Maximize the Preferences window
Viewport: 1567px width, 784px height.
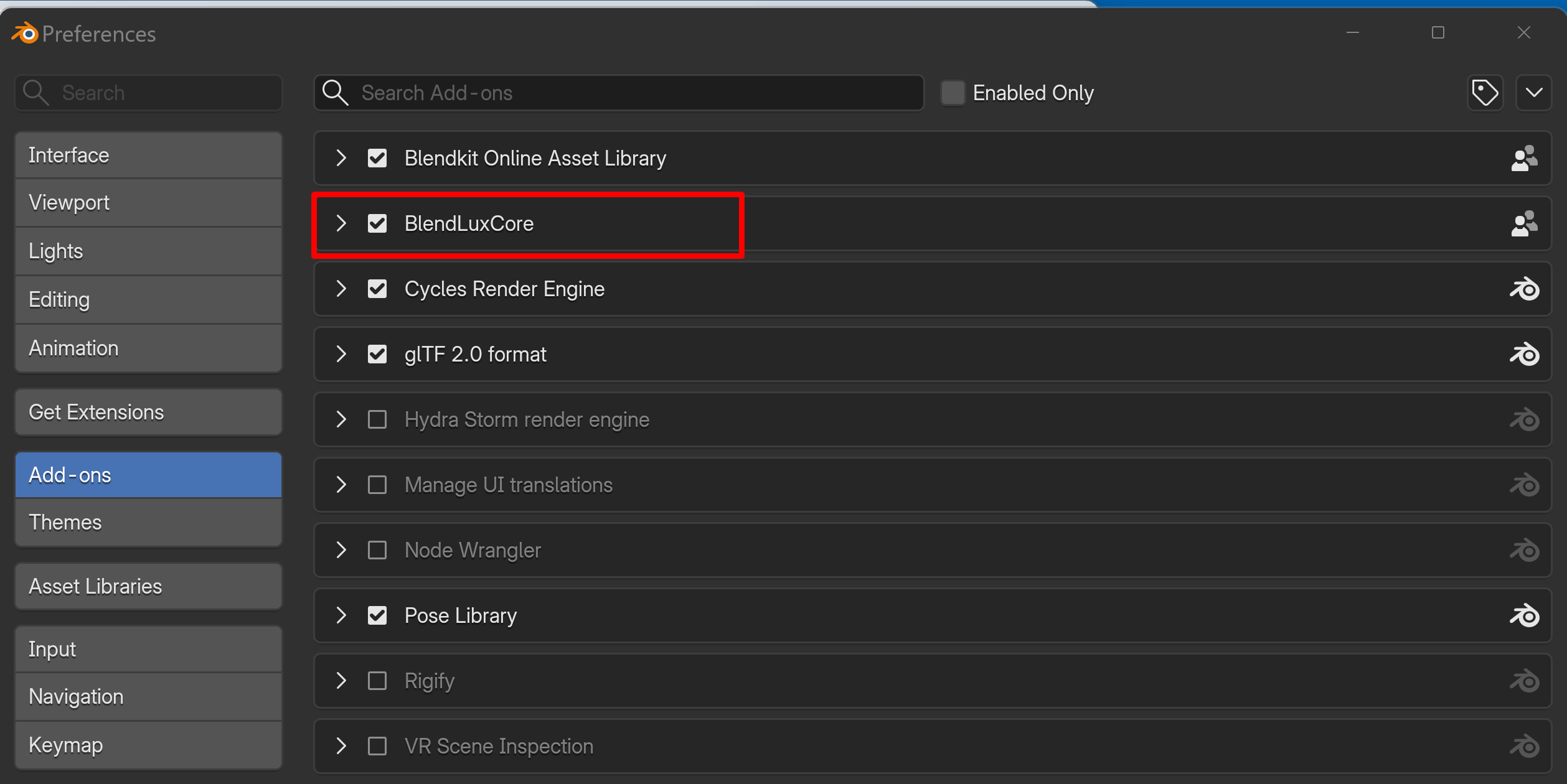click(1438, 32)
